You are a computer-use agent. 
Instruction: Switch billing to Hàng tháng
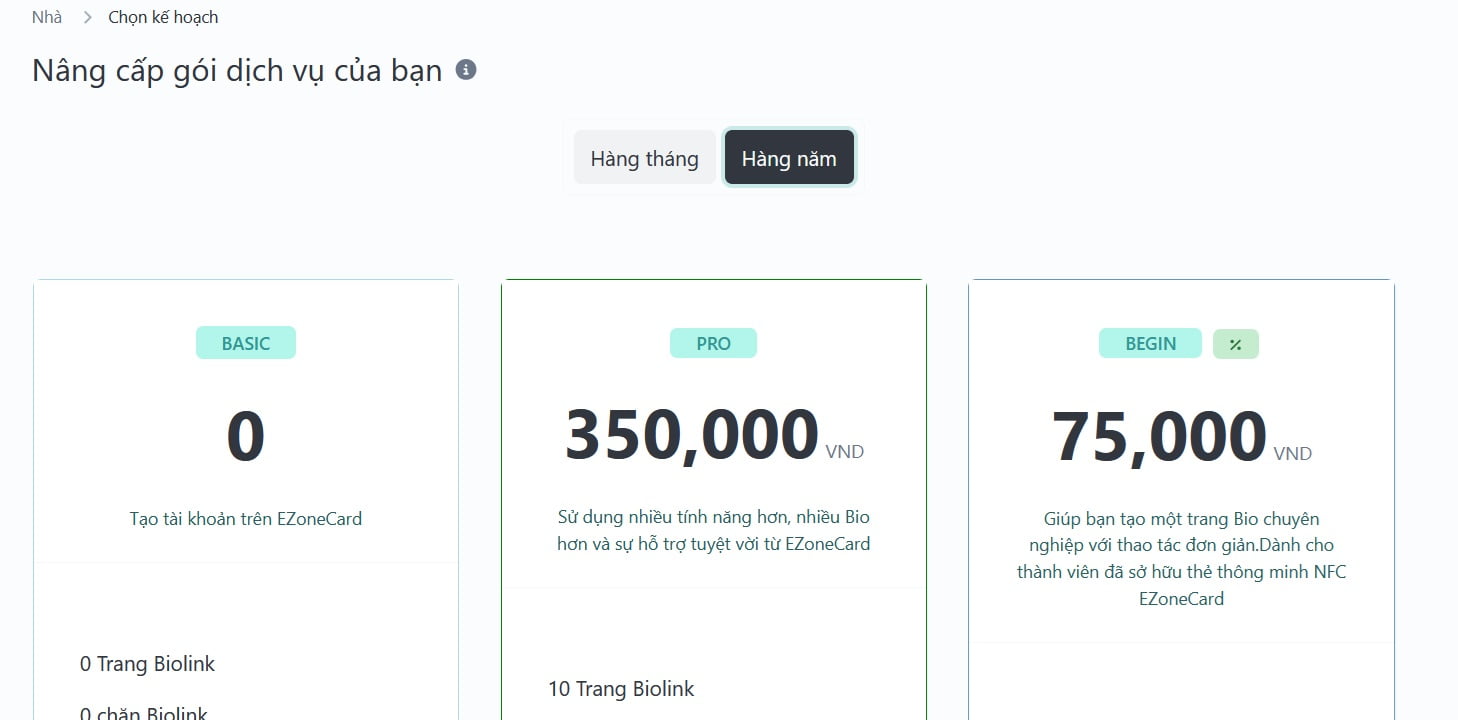click(644, 158)
